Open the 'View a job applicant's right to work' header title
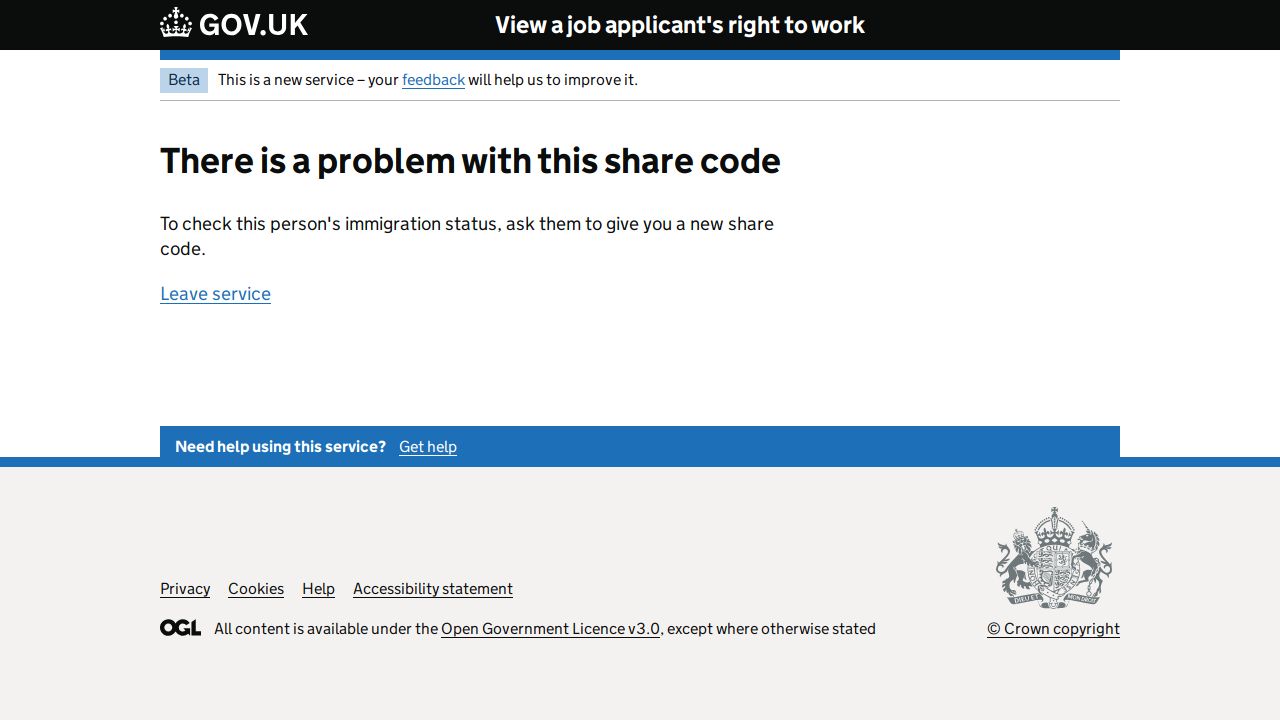The width and height of the screenshot is (1280, 720). tap(679, 25)
